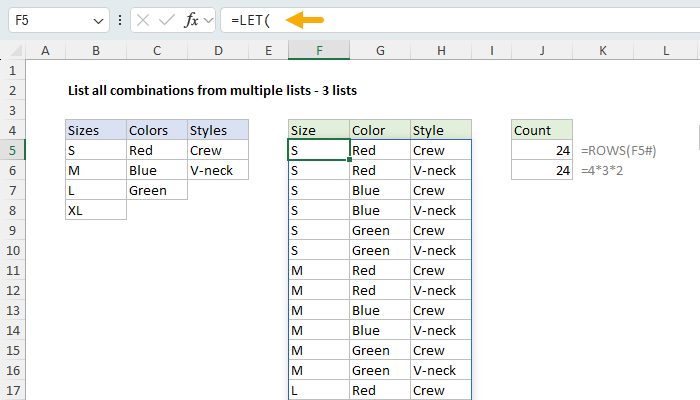Cancel formula entry with the X icon

point(143,20)
